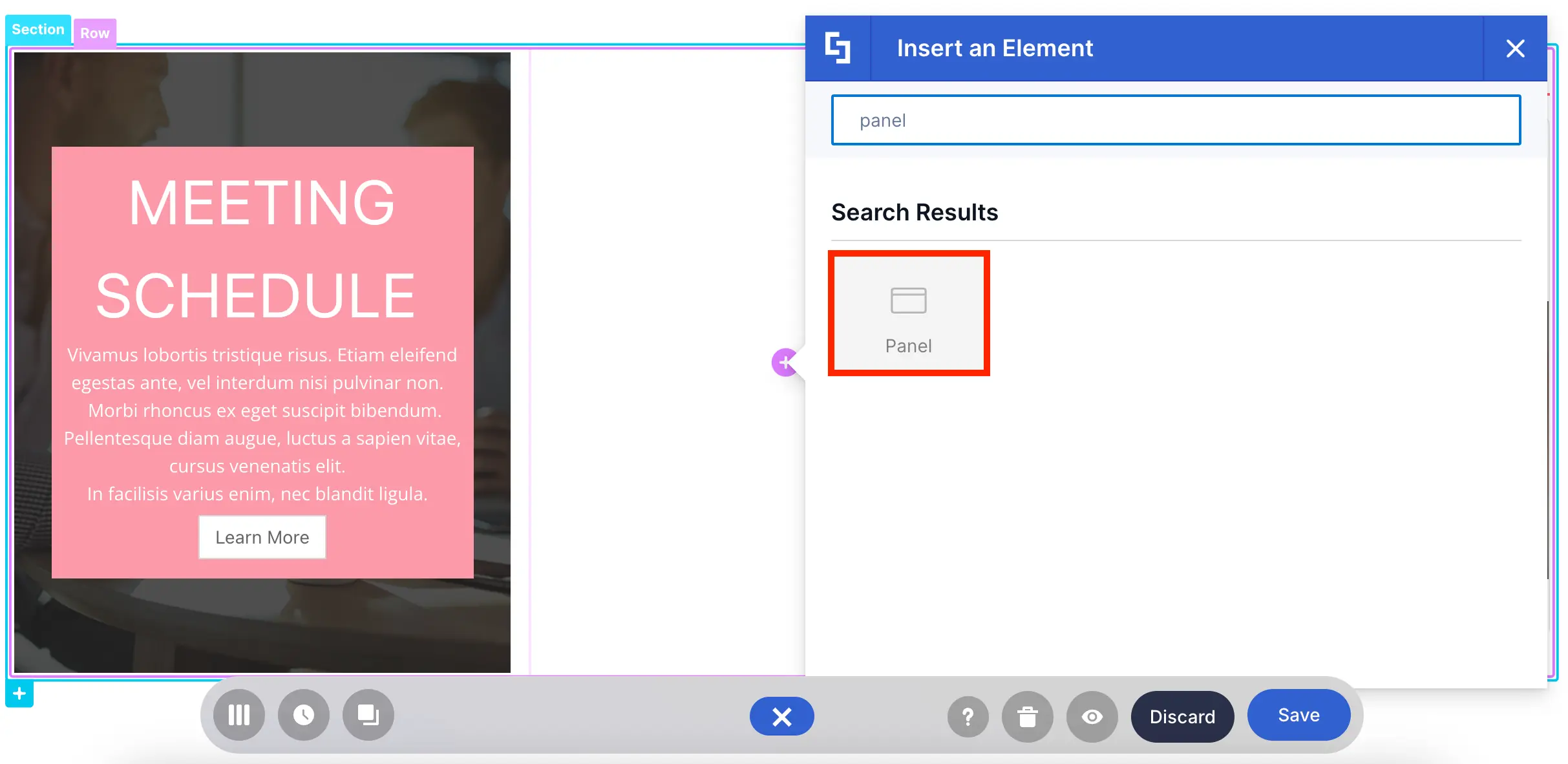Click the cyan plus add-section button
Image resolution: width=1568 pixels, height=764 pixels.
[19, 694]
